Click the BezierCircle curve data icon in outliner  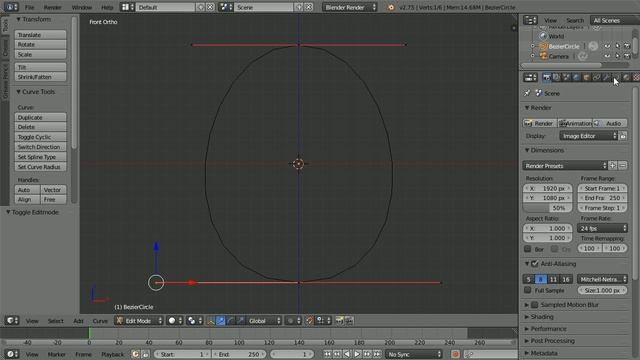[593, 46]
